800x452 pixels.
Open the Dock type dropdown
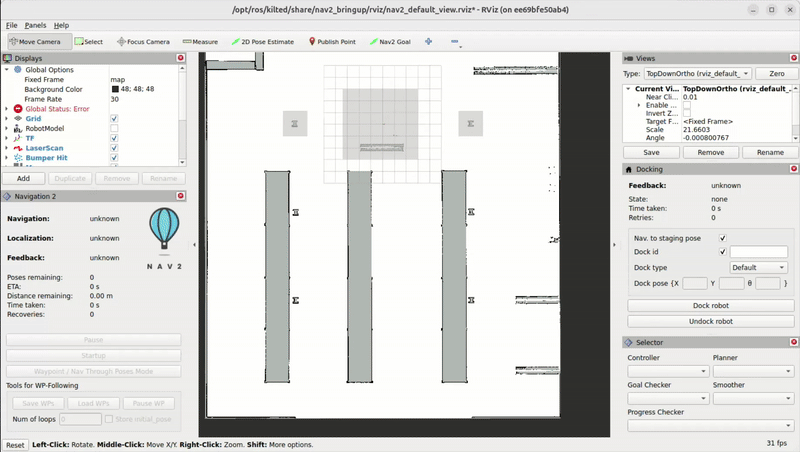[758, 268]
